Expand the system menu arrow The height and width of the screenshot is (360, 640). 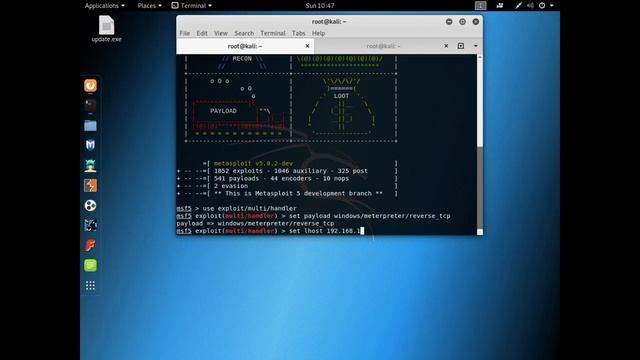point(552,5)
